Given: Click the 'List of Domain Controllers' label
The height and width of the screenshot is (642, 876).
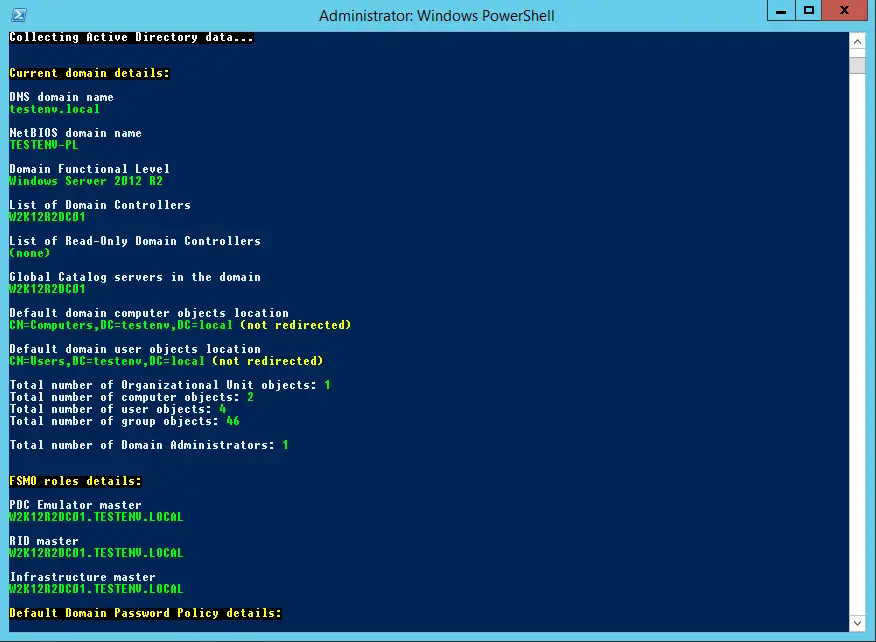Looking at the screenshot, I should (100, 205).
